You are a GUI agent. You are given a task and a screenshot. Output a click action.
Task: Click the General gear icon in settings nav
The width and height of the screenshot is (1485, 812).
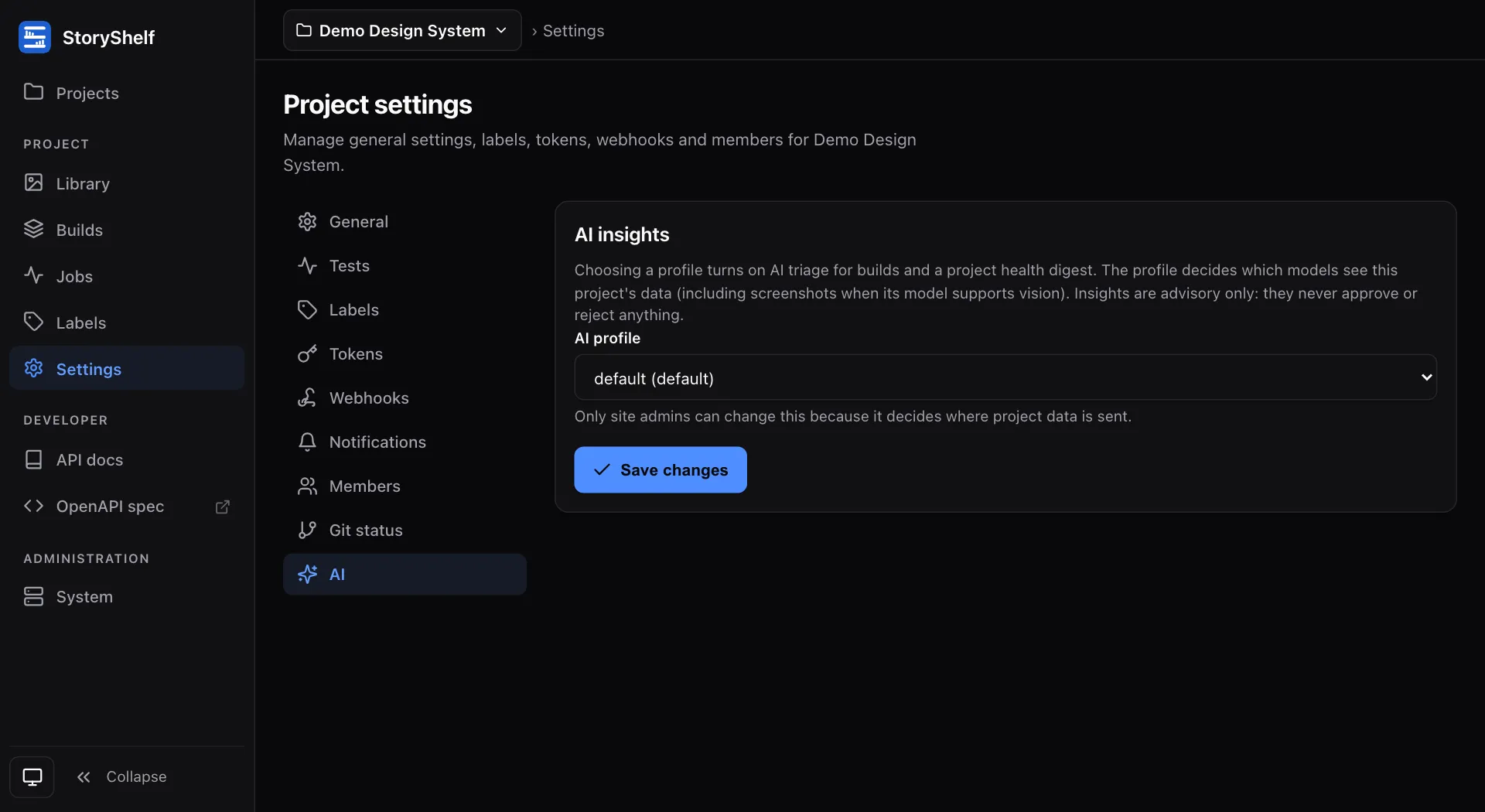pyautogui.click(x=307, y=221)
